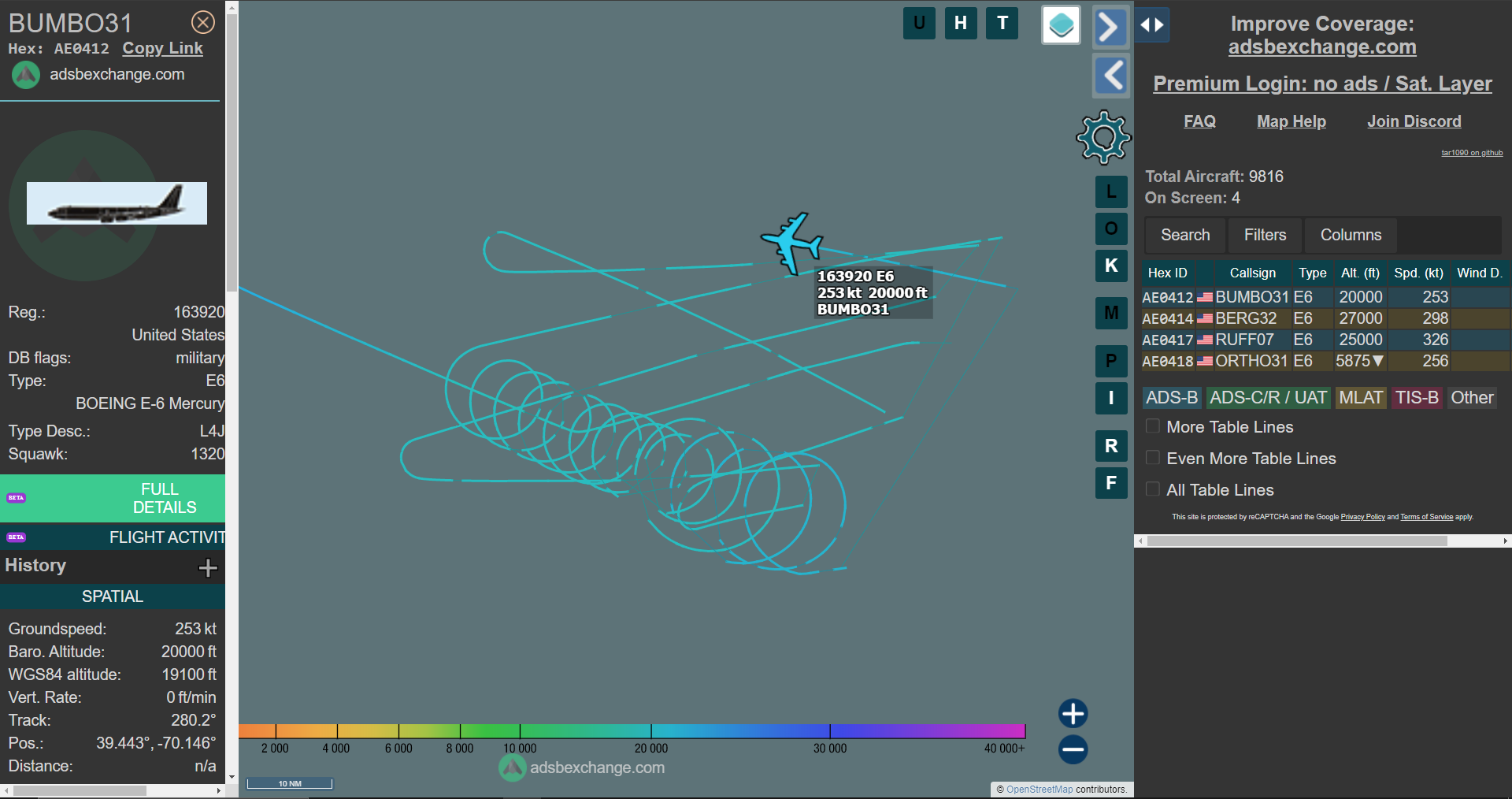Click the M map button
The width and height of the screenshot is (1512, 799).
click(x=1111, y=313)
